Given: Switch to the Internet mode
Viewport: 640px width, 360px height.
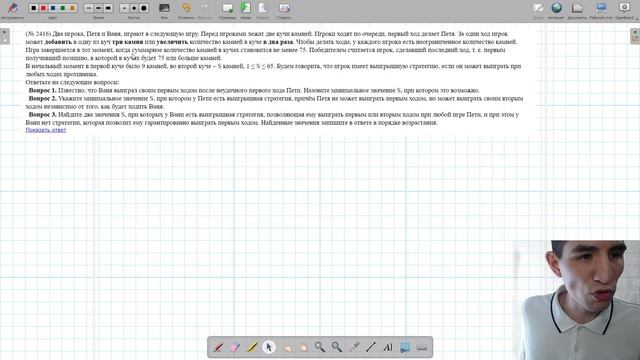Looking at the screenshot, I should pos(556,8).
